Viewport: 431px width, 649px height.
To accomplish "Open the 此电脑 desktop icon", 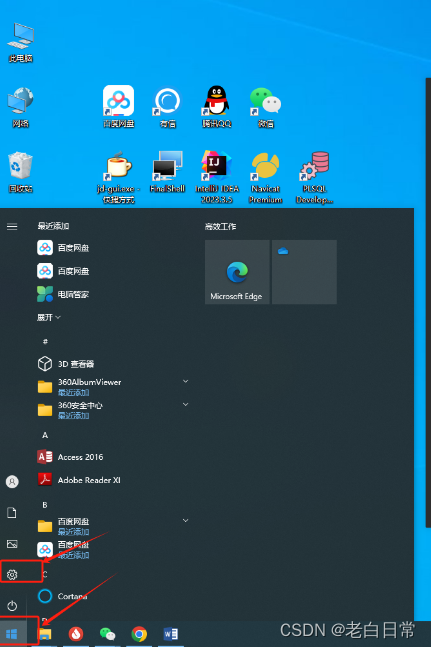I will 20,42.
